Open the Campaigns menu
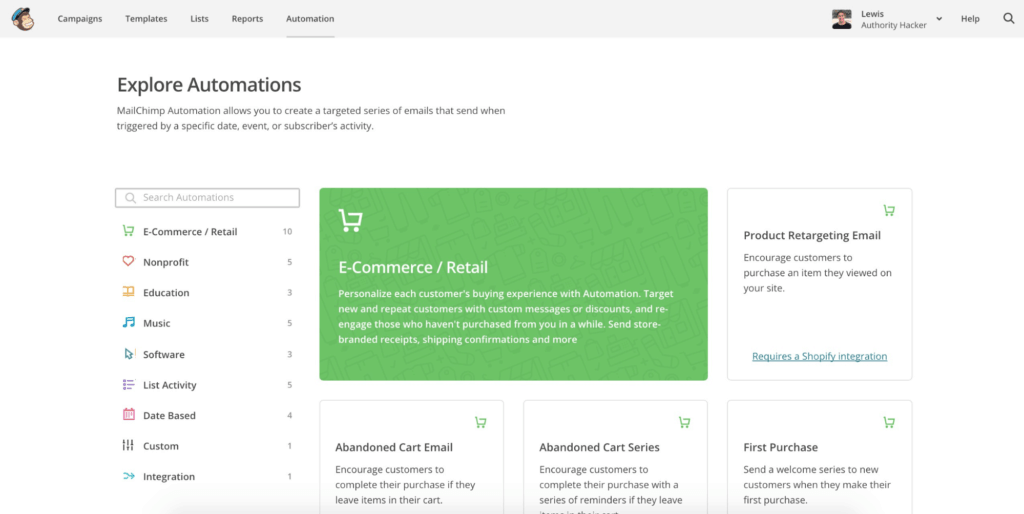The height and width of the screenshot is (514, 1024). pyautogui.click(x=80, y=19)
